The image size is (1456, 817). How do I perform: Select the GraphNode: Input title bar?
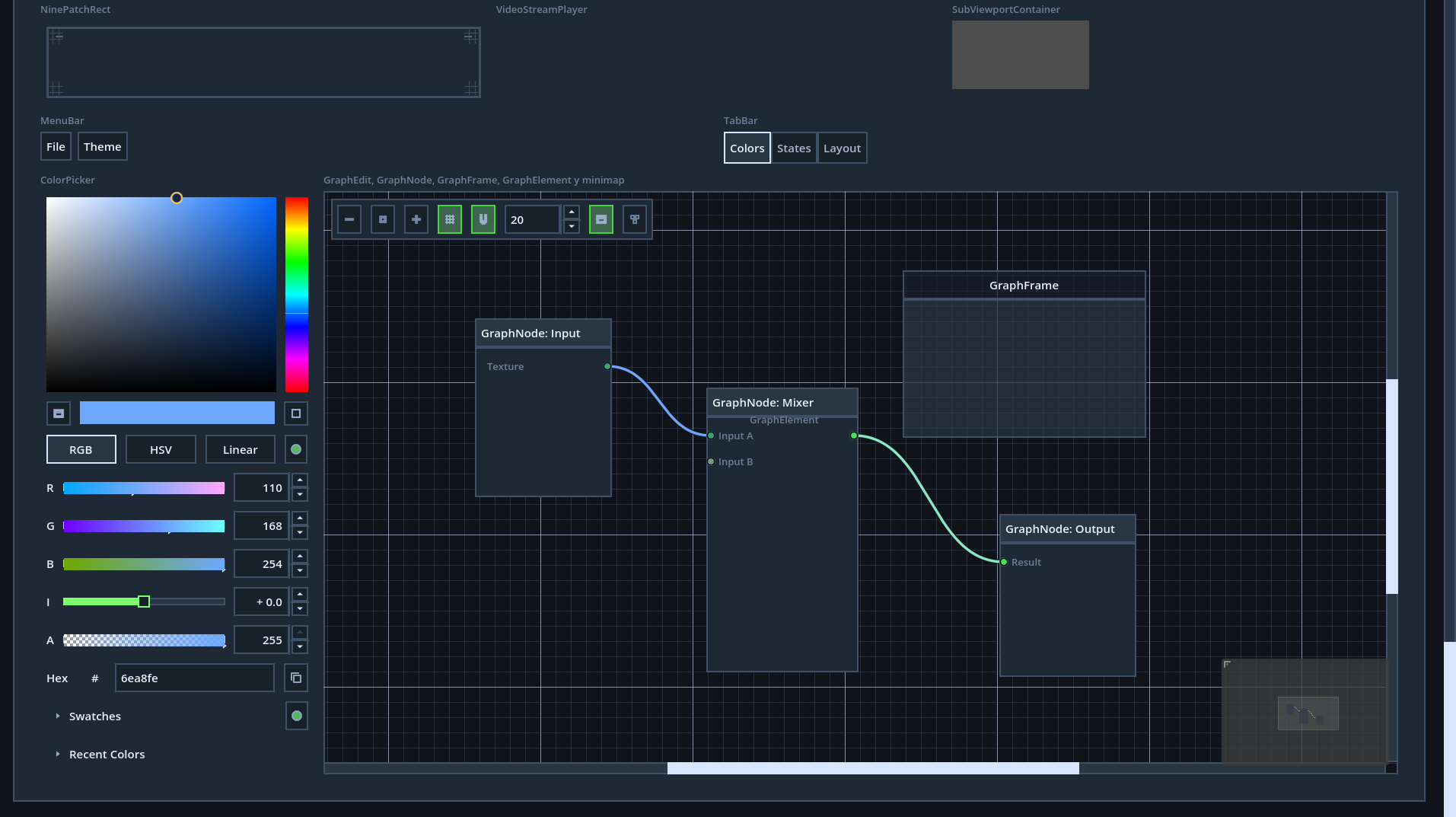543,333
